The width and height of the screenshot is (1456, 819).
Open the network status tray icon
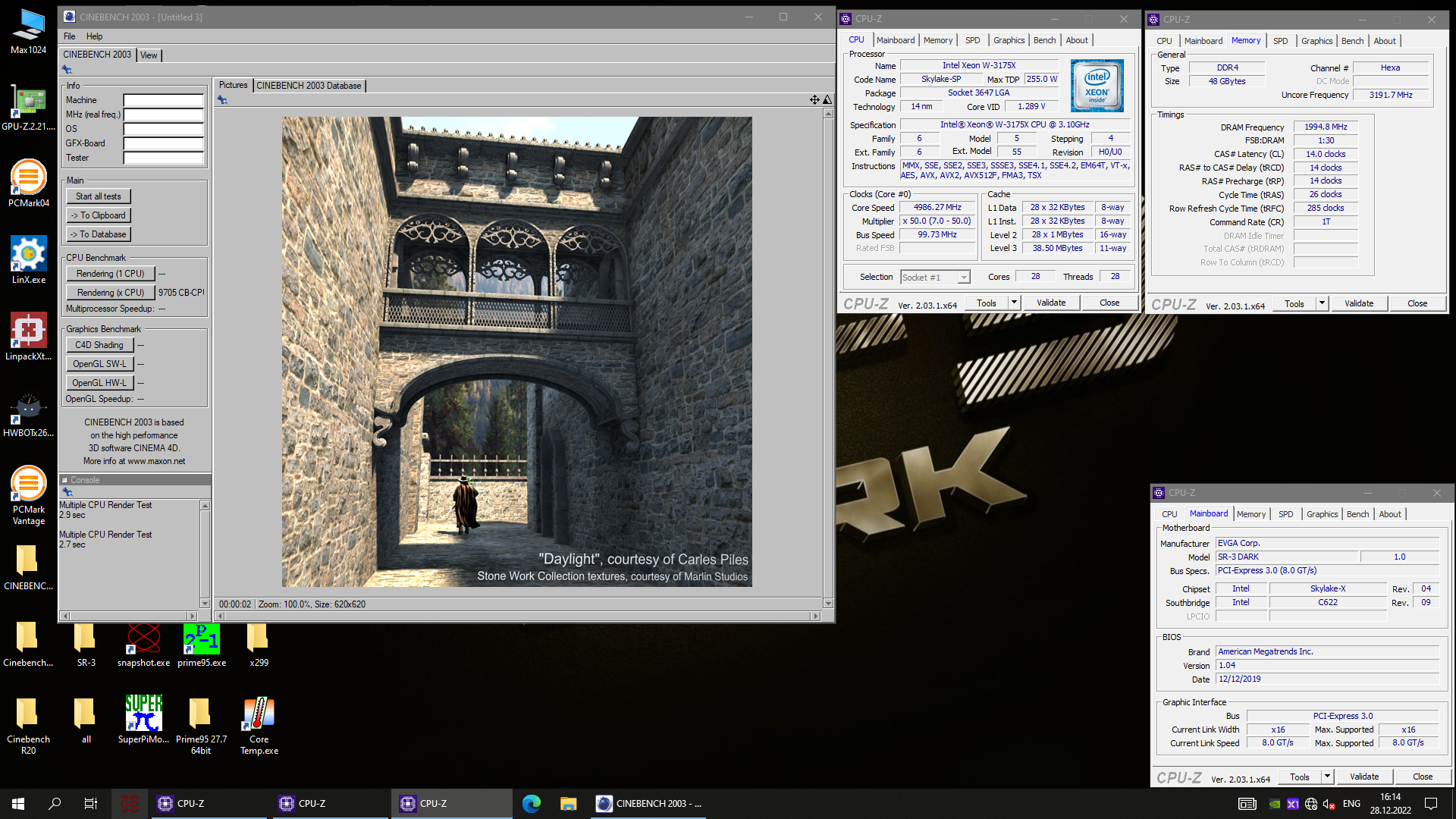pos(1311,804)
